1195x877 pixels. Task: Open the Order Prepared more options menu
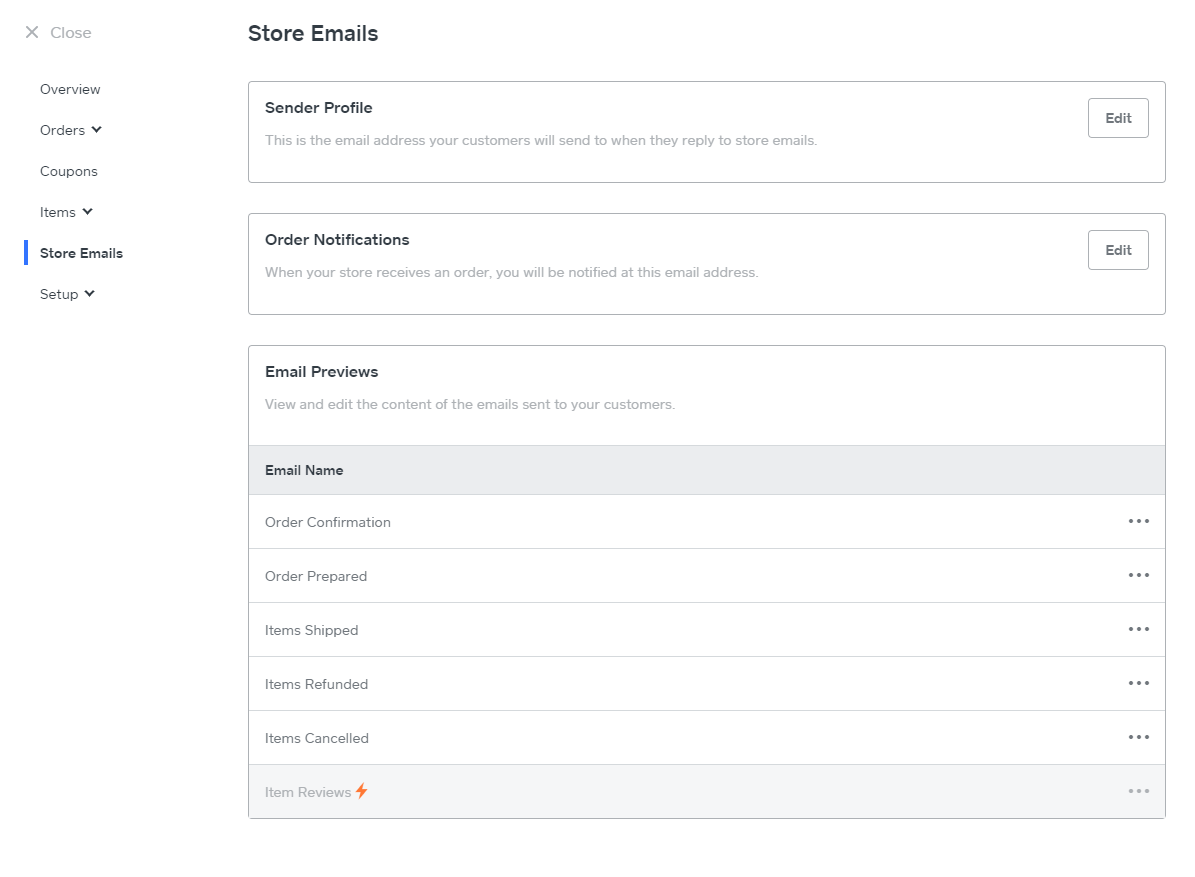[1138, 575]
